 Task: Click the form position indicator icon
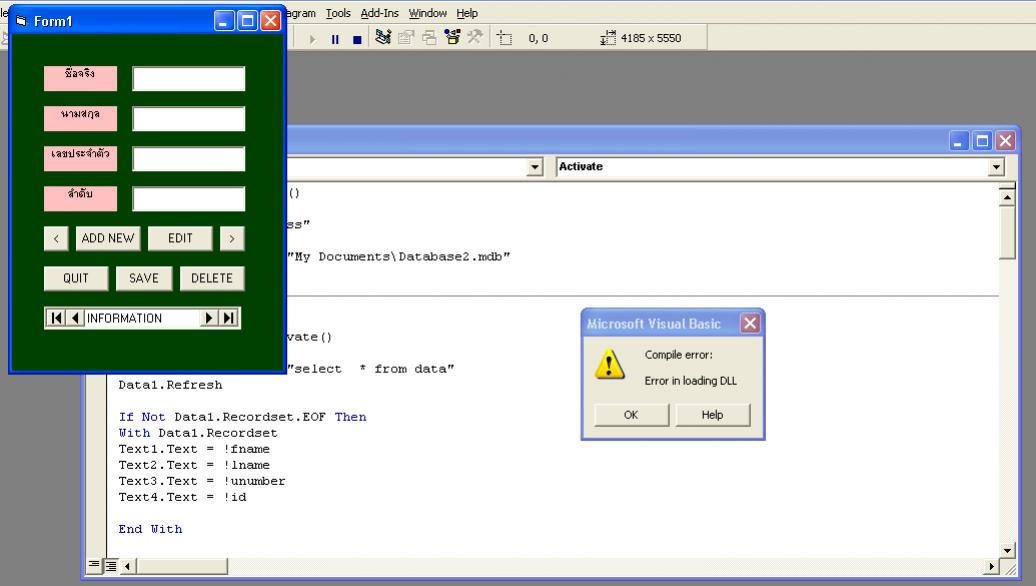click(x=505, y=38)
